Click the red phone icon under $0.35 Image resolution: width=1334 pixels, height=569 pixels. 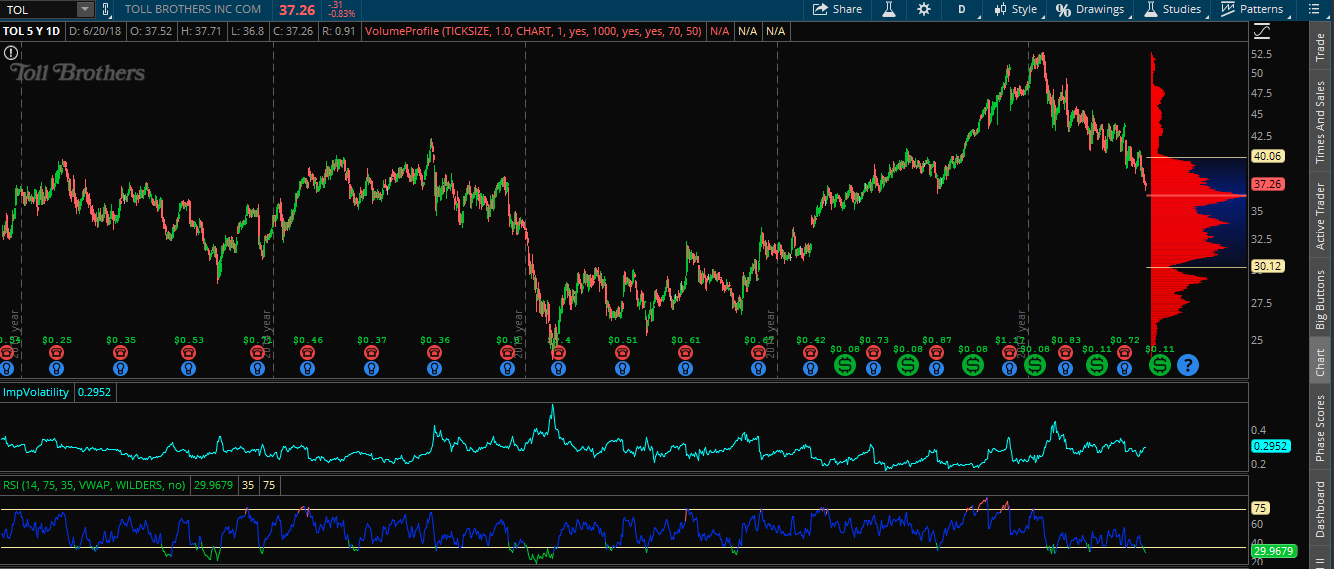(x=121, y=352)
